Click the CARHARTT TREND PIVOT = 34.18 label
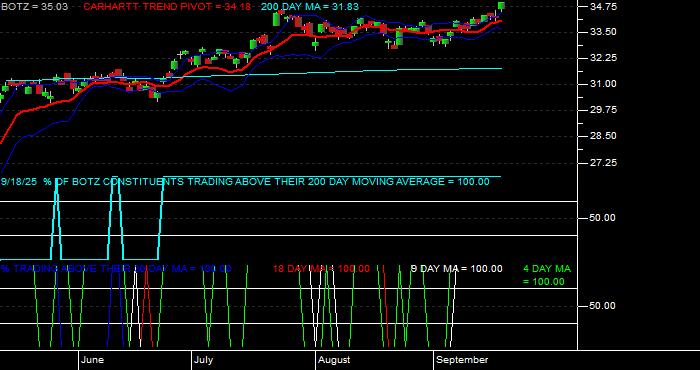The image size is (700, 370). 167,7
